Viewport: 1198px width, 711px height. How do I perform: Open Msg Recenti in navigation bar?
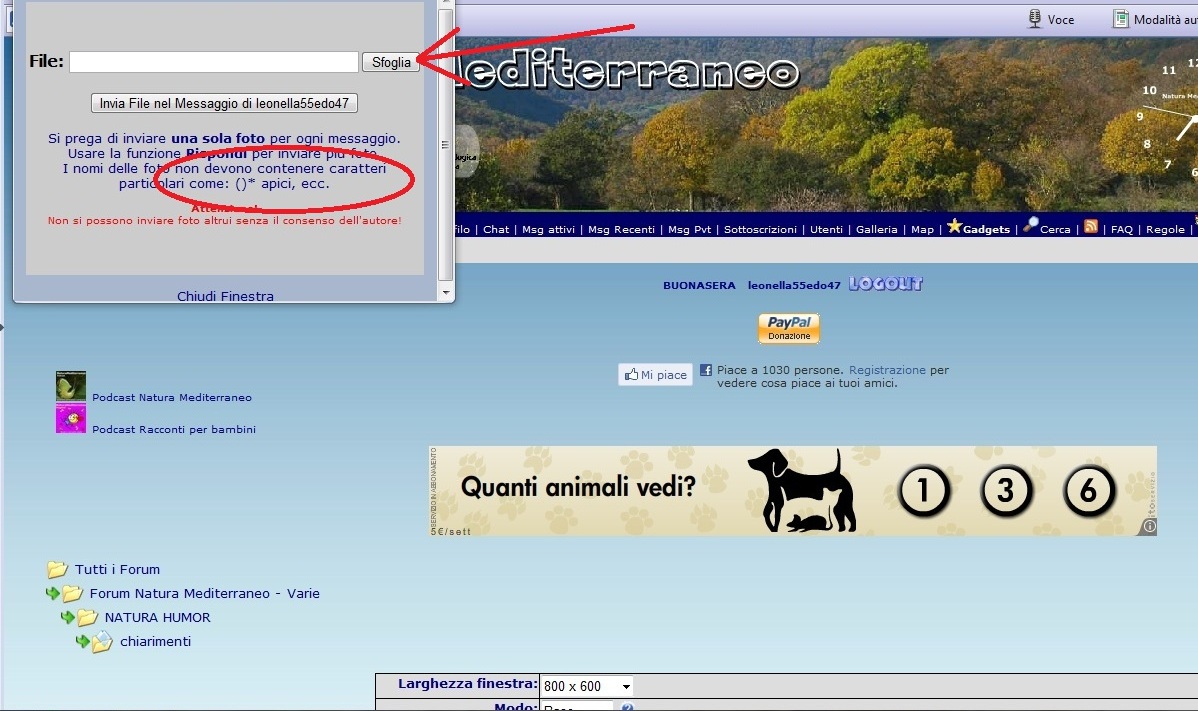621,230
